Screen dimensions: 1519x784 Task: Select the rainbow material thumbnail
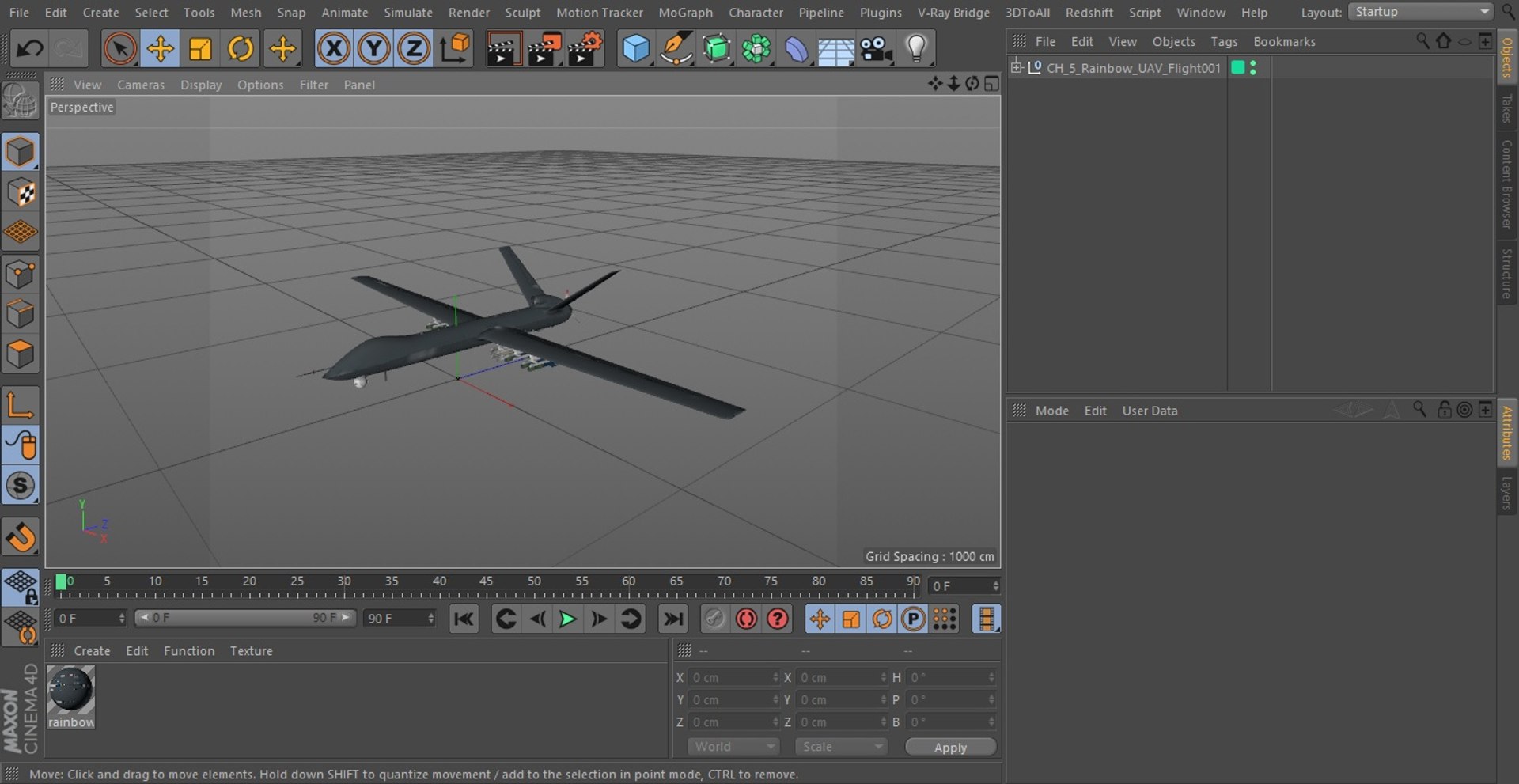point(70,696)
